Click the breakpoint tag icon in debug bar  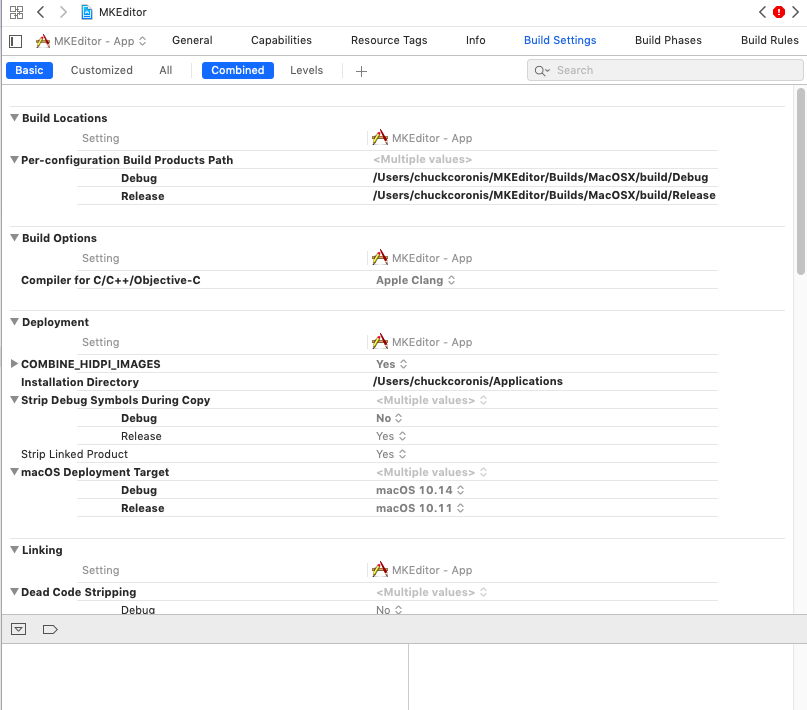pyautogui.click(x=50, y=629)
